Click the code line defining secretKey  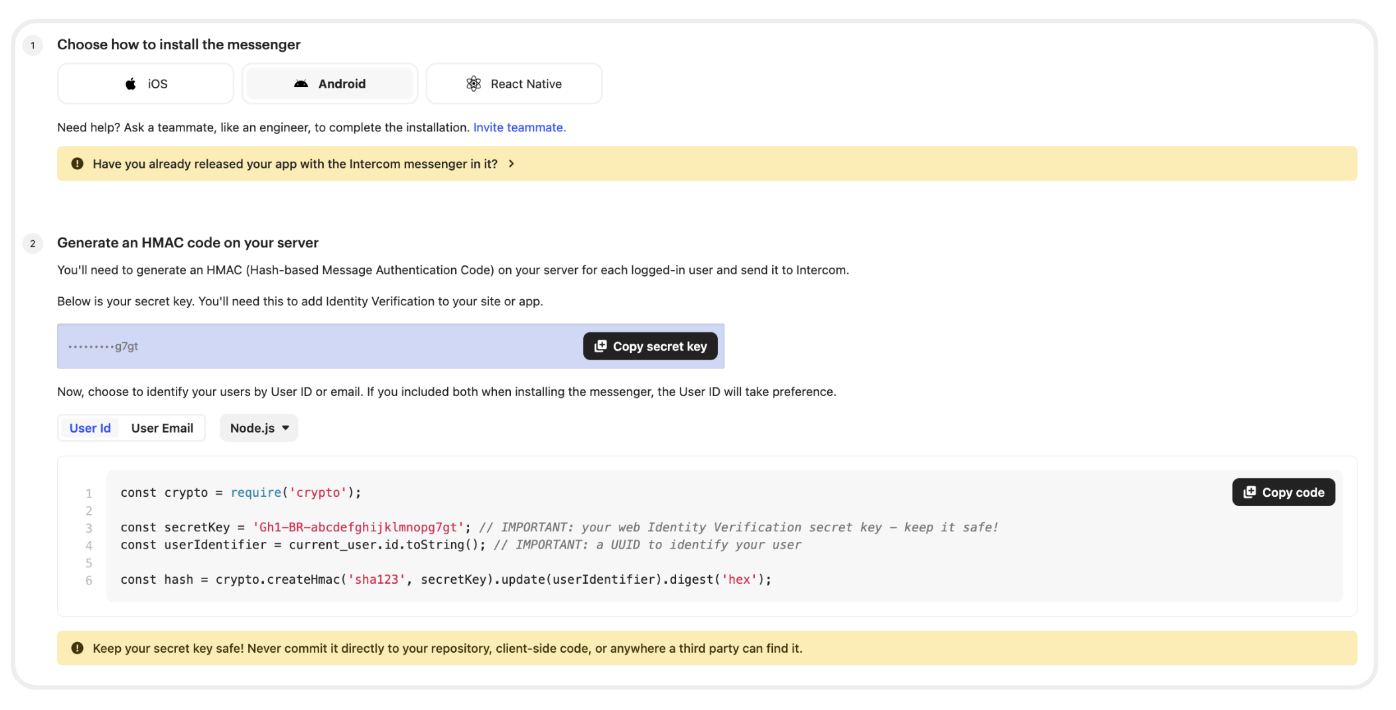coord(559,527)
